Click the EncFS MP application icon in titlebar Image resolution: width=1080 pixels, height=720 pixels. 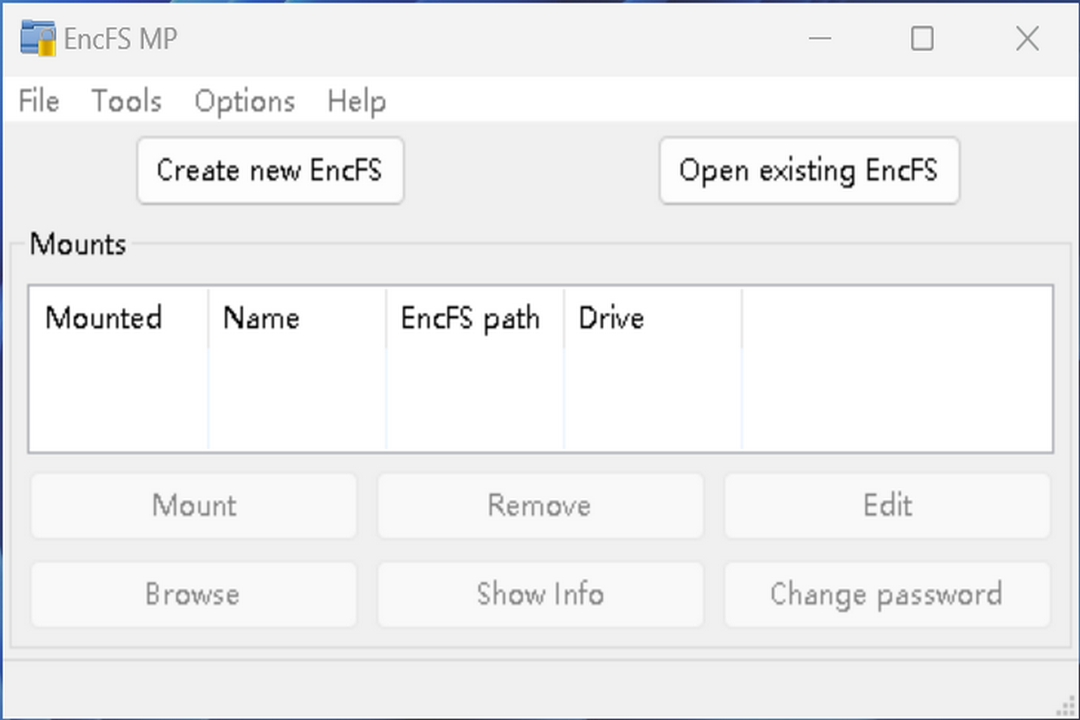(x=37, y=38)
